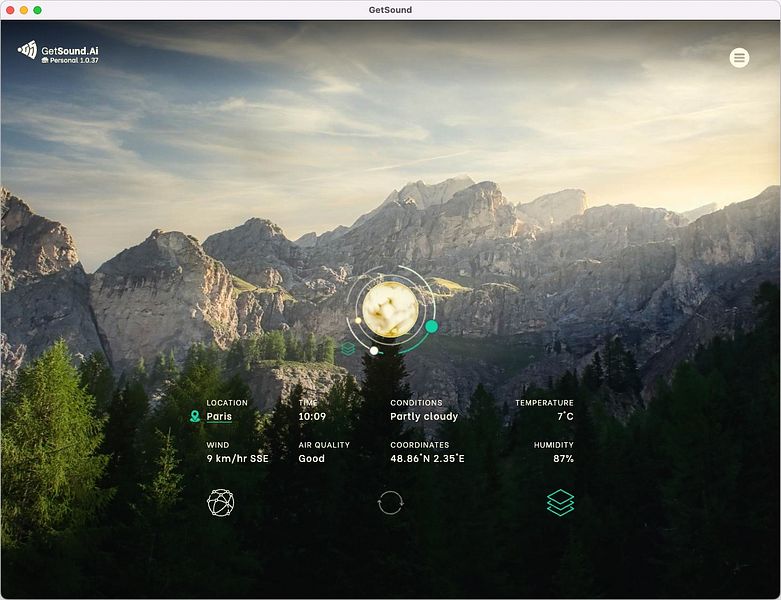Select the large green dot on orbit ring
781x600 pixels.
pos(431,327)
